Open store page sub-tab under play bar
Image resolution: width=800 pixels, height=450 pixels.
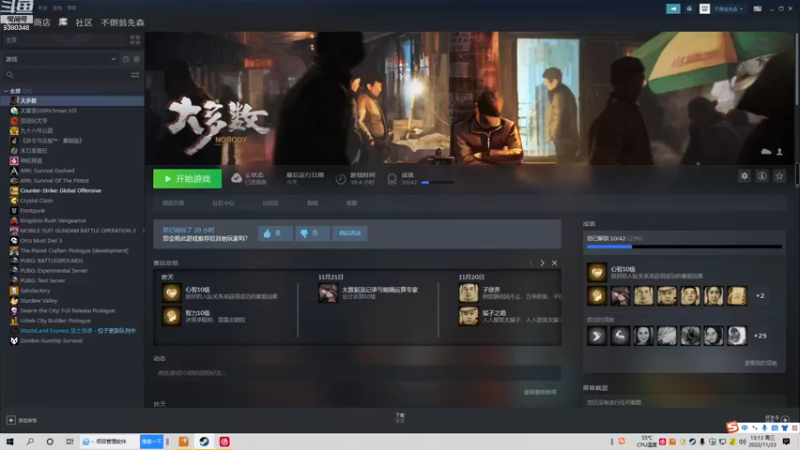tap(173, 203)
